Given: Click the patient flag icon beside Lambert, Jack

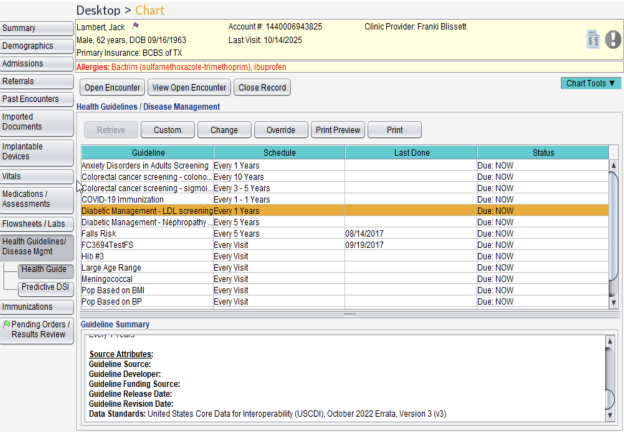Looking at the screenshot, I should [x=135, y=24].
